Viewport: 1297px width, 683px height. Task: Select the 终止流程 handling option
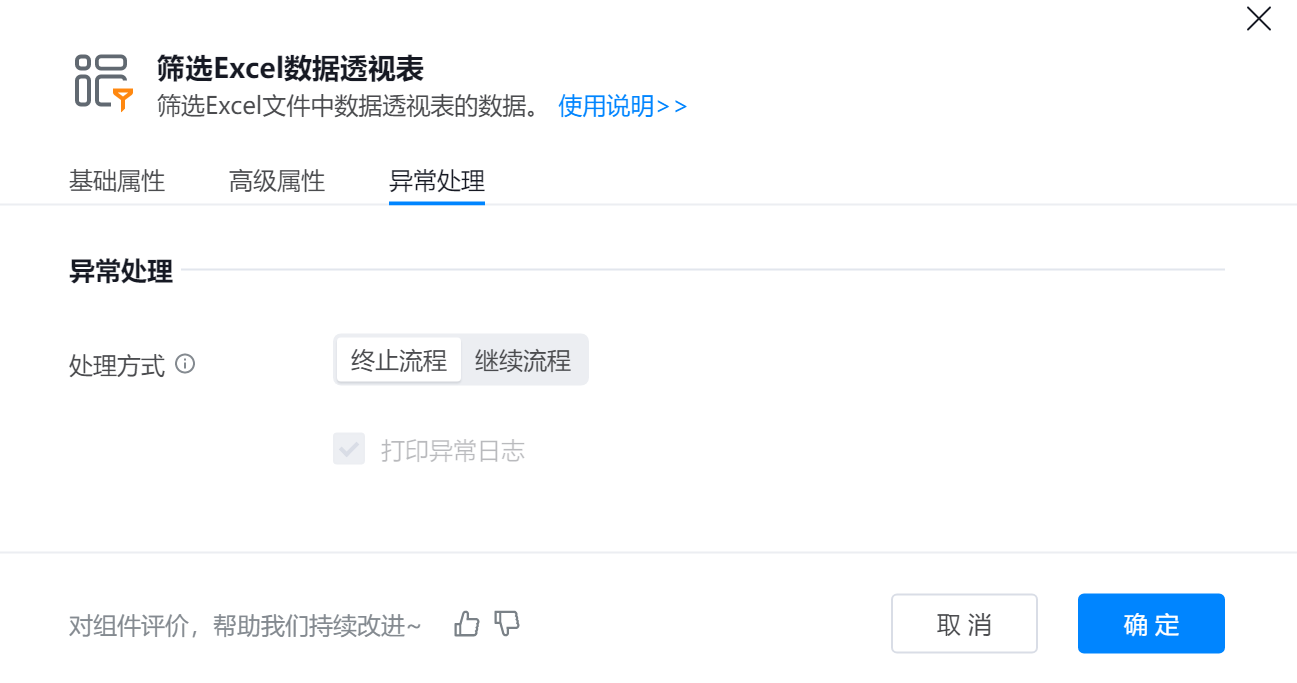tap(399, 361)
